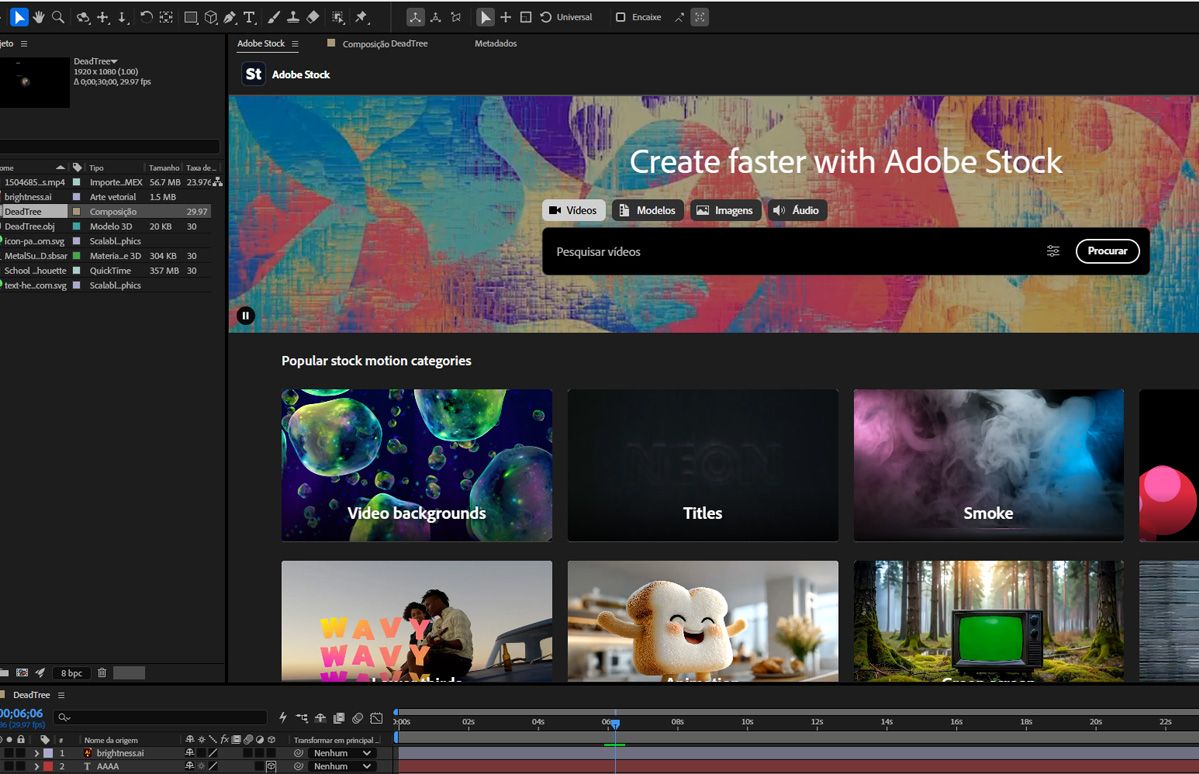This screenshot has height=774, width=1199.
Task: Select the Rotation tool
Action: pyautogui.click(x=146, y=17)
